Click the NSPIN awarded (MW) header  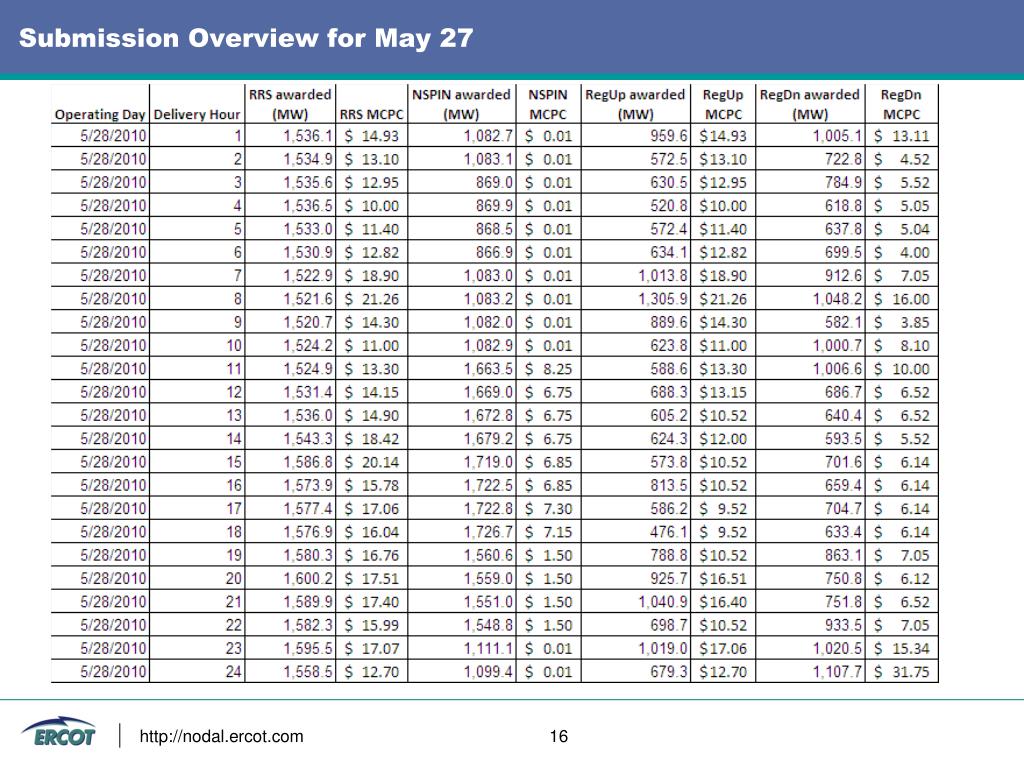pos(461,104)
